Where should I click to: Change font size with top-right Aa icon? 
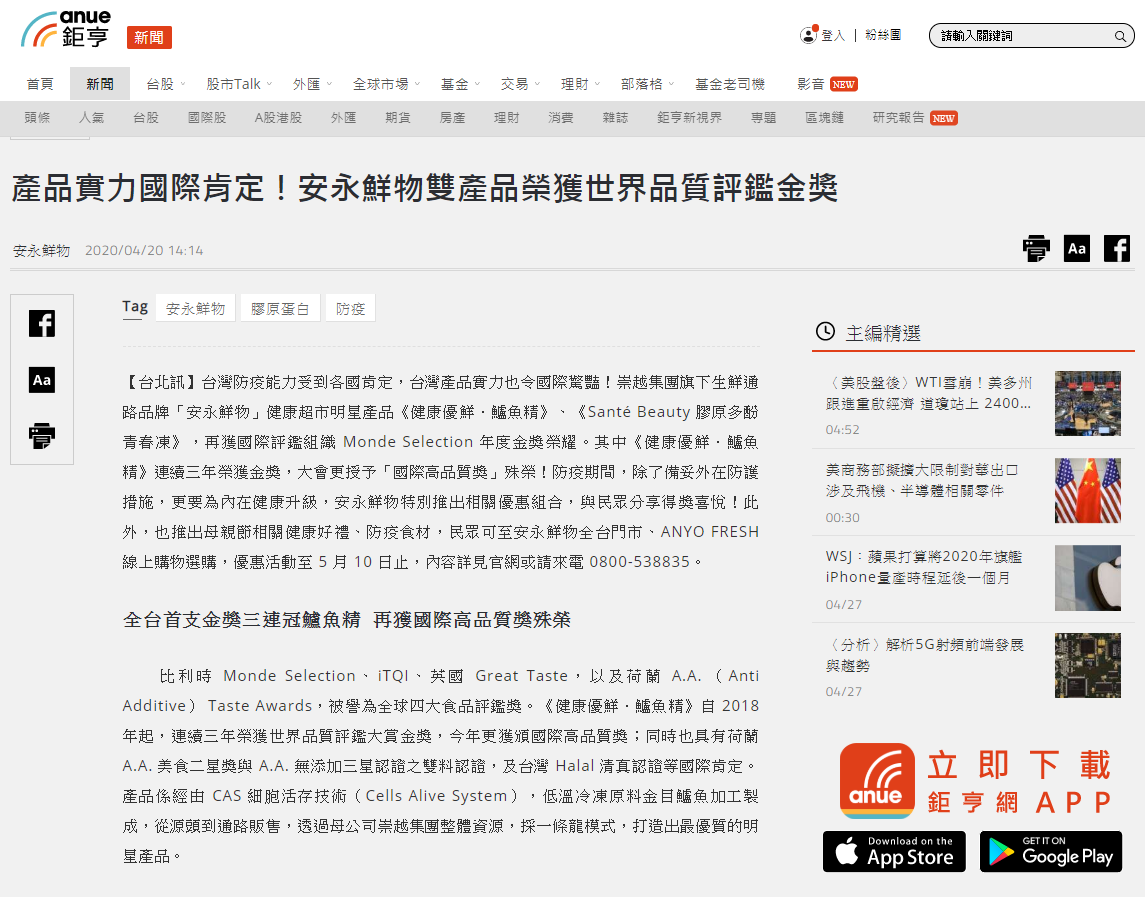coord(1076,248)
